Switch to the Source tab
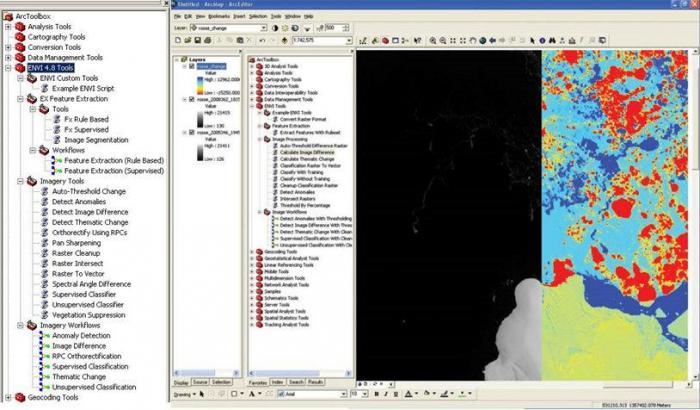Viewport: 700px width, 410px height. click(200, 381)
